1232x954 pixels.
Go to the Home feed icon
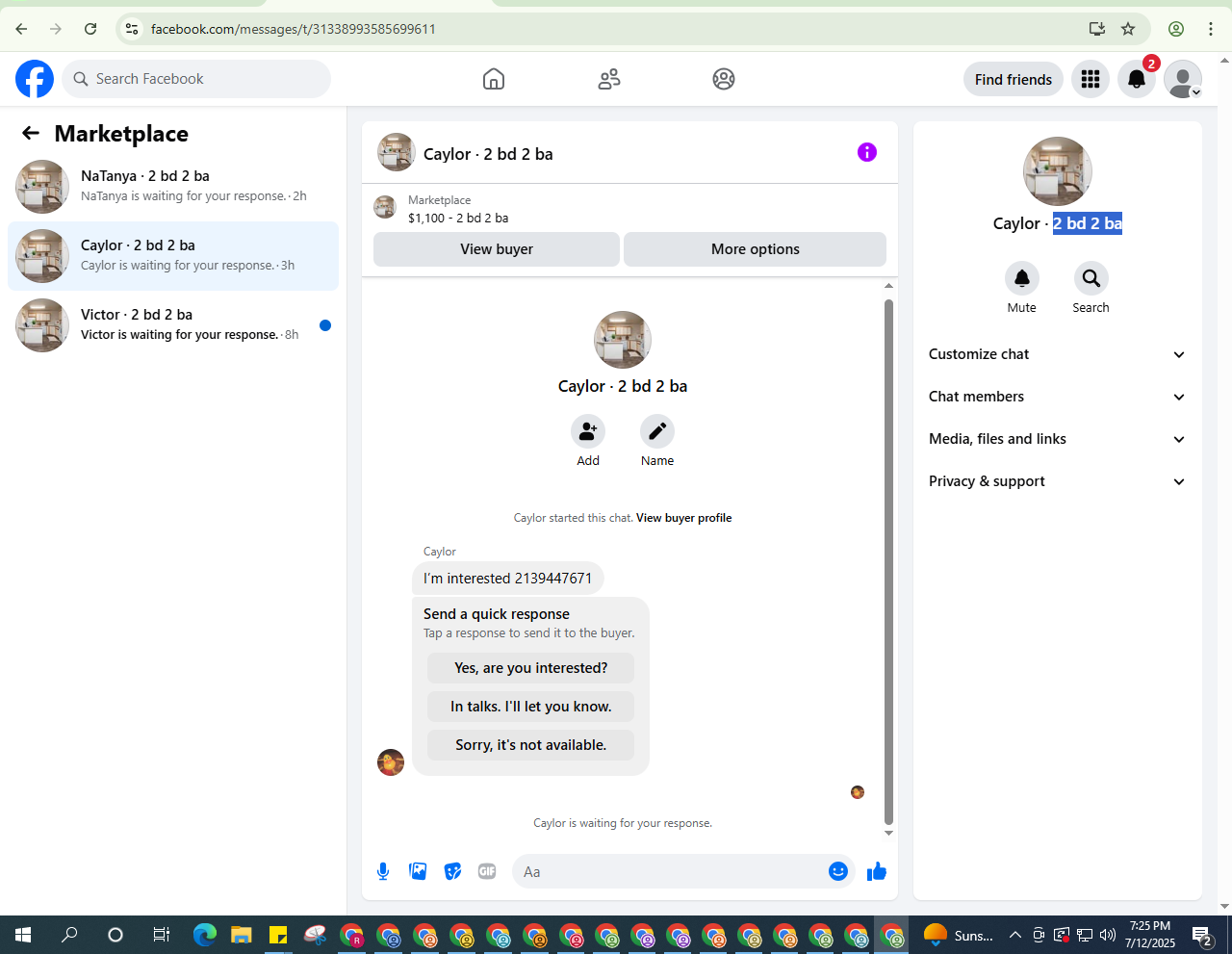click(x=494, y=79)
